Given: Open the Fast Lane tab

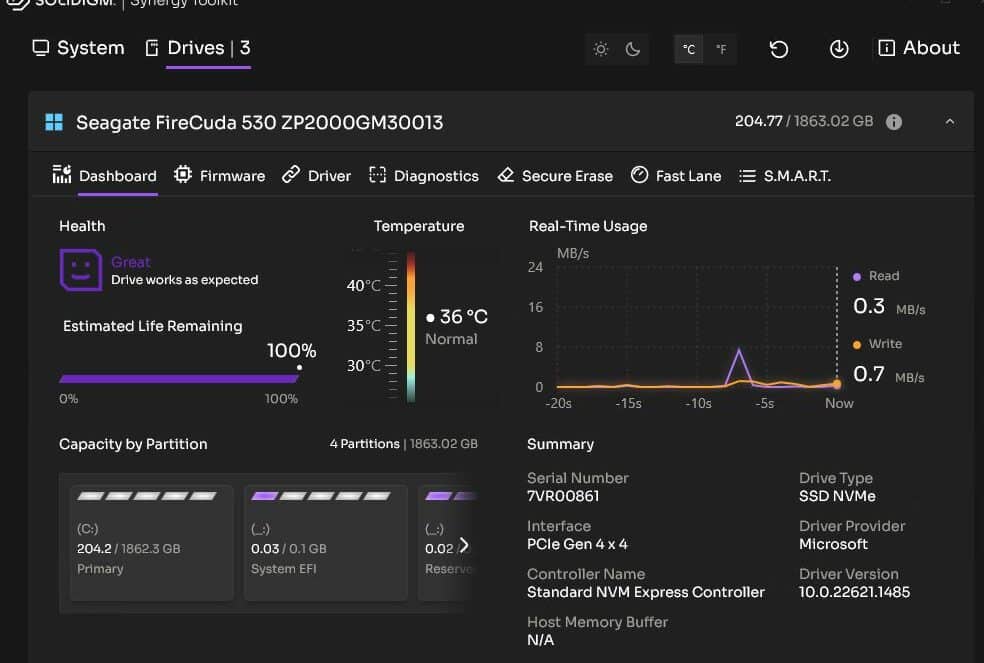Looking at the screenshot, I should pyautogui.click(x=676, y=176).
